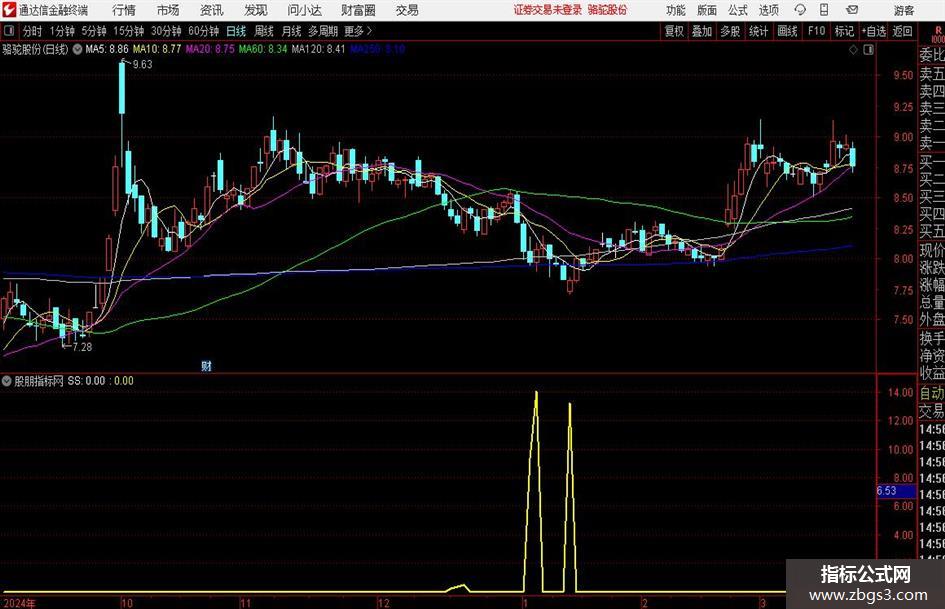945x609 pixels.
Task: Open the mail envelope icon
Action: pyautogui.click(x=852, y=10)
